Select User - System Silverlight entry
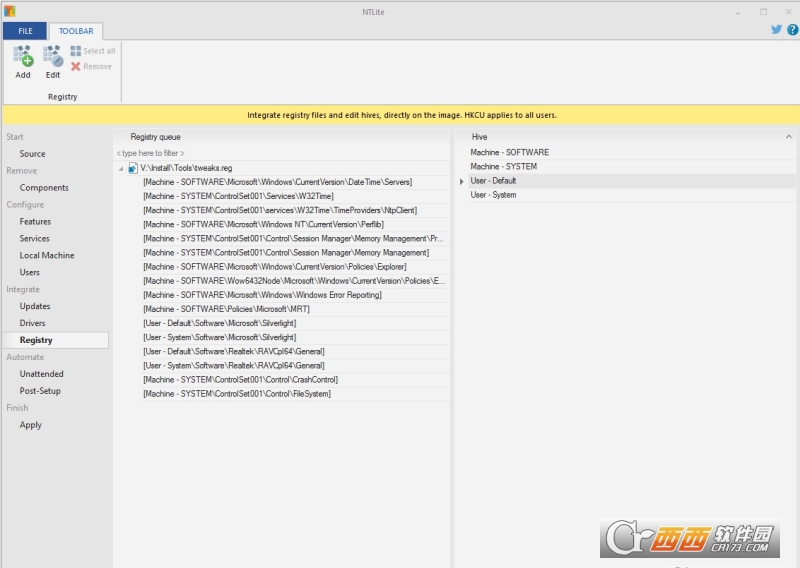The height and width of the screenshot is (568, 800). click(x=295, y=337)
